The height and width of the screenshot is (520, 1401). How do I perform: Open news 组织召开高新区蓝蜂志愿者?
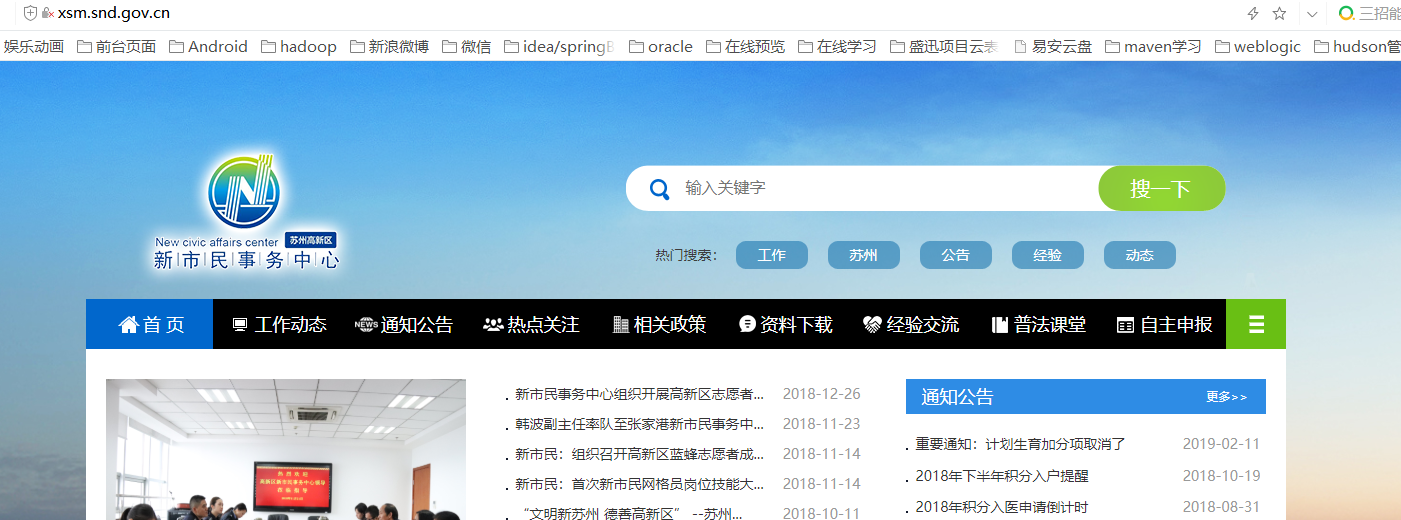[640, 454]
